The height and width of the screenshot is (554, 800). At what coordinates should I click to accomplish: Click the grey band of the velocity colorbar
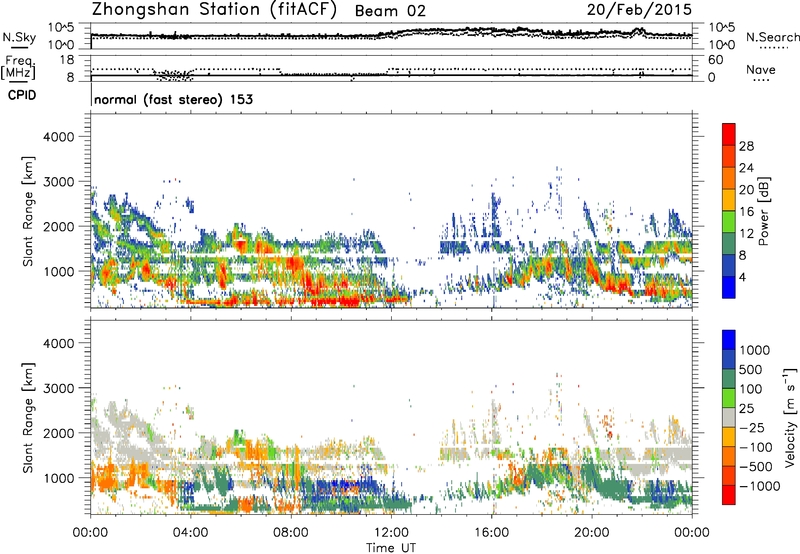tap(729, 418)
